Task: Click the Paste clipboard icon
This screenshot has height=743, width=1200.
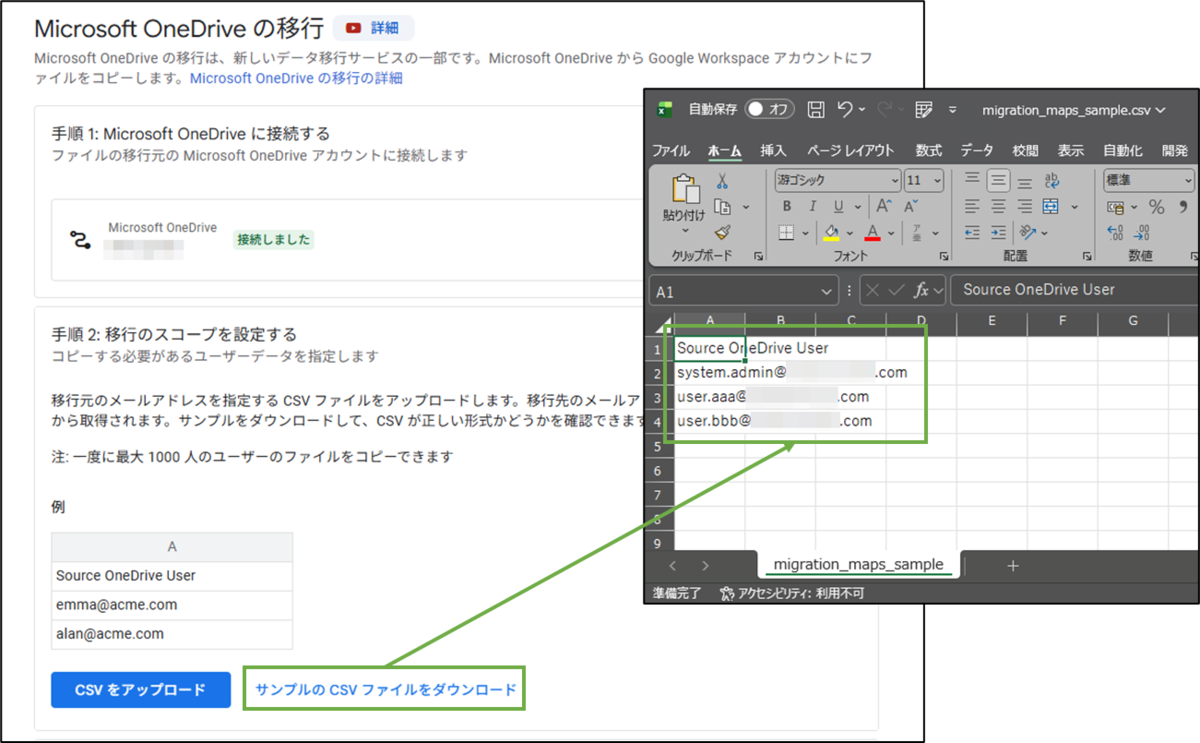Action: pos(685,189)
